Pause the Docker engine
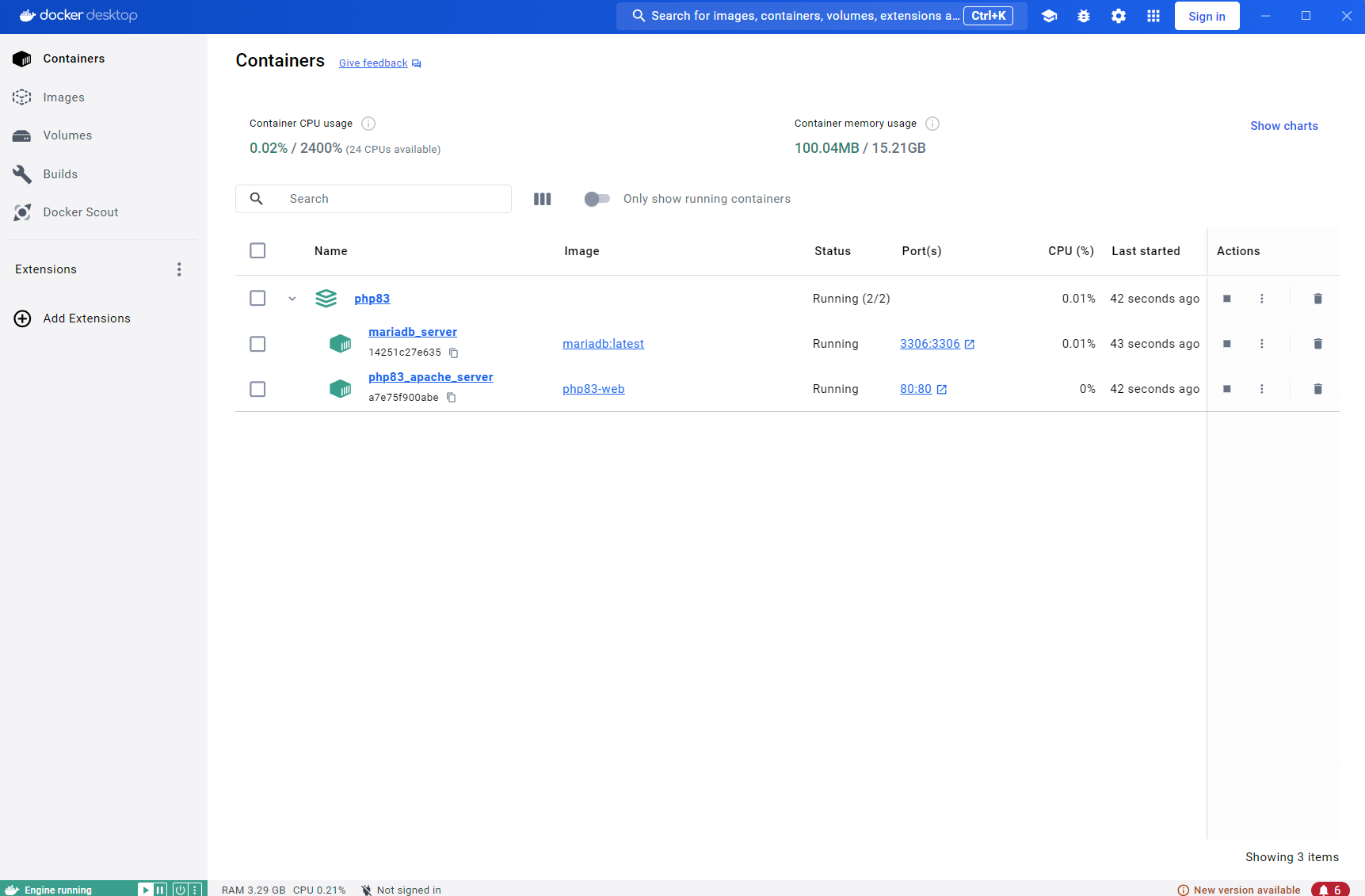Viewport: 1365px width, 896px height. (160, 890)
